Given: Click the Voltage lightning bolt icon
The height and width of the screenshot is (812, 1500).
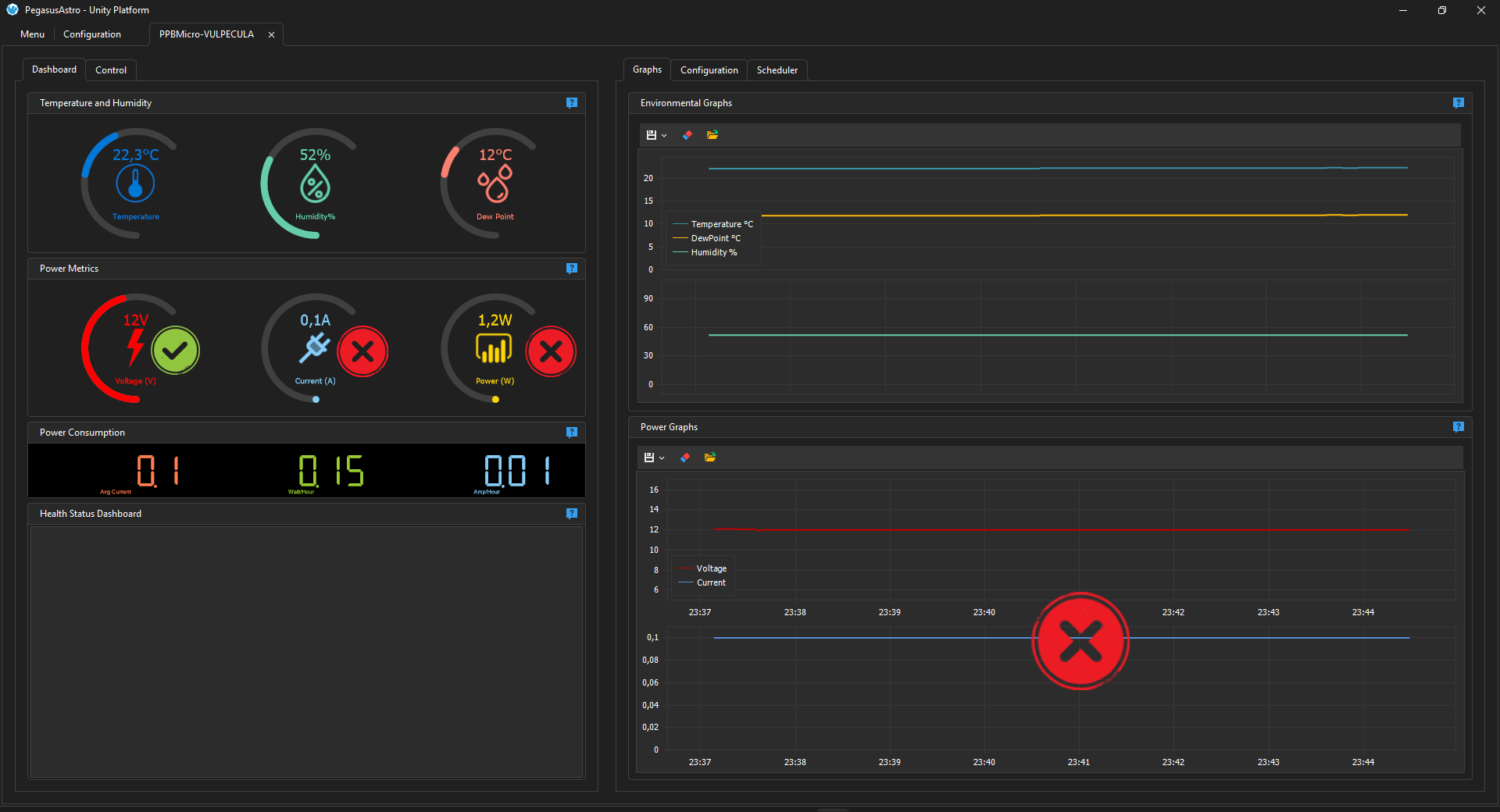Looking at the screenshot, I should click(x=135, y=347).
